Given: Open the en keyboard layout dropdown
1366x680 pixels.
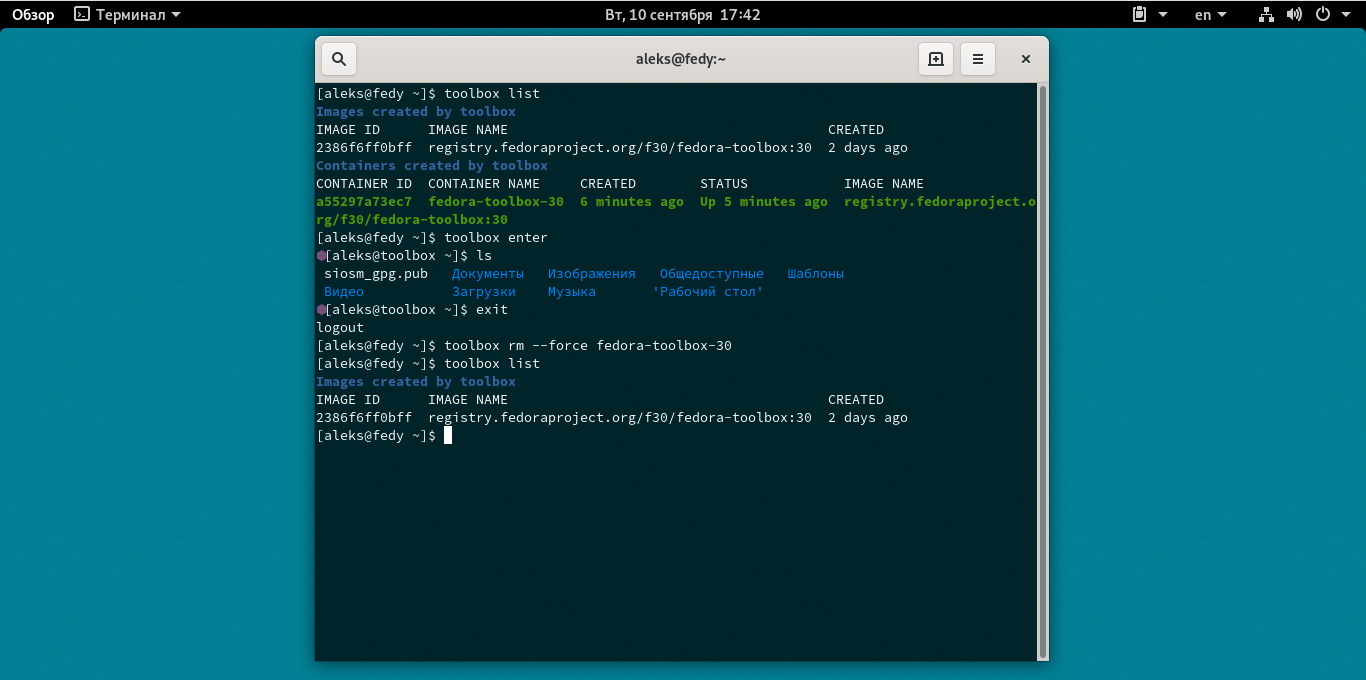Looking at the screenshot, I should [x=1210, y=15].
